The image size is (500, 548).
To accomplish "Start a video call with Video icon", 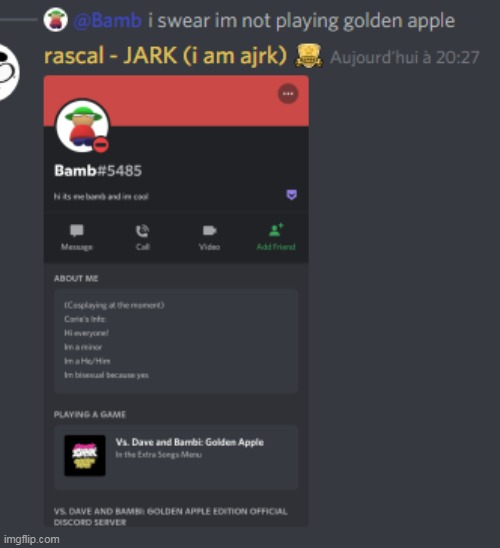I will pyautogui.click(x=209, y=231).
